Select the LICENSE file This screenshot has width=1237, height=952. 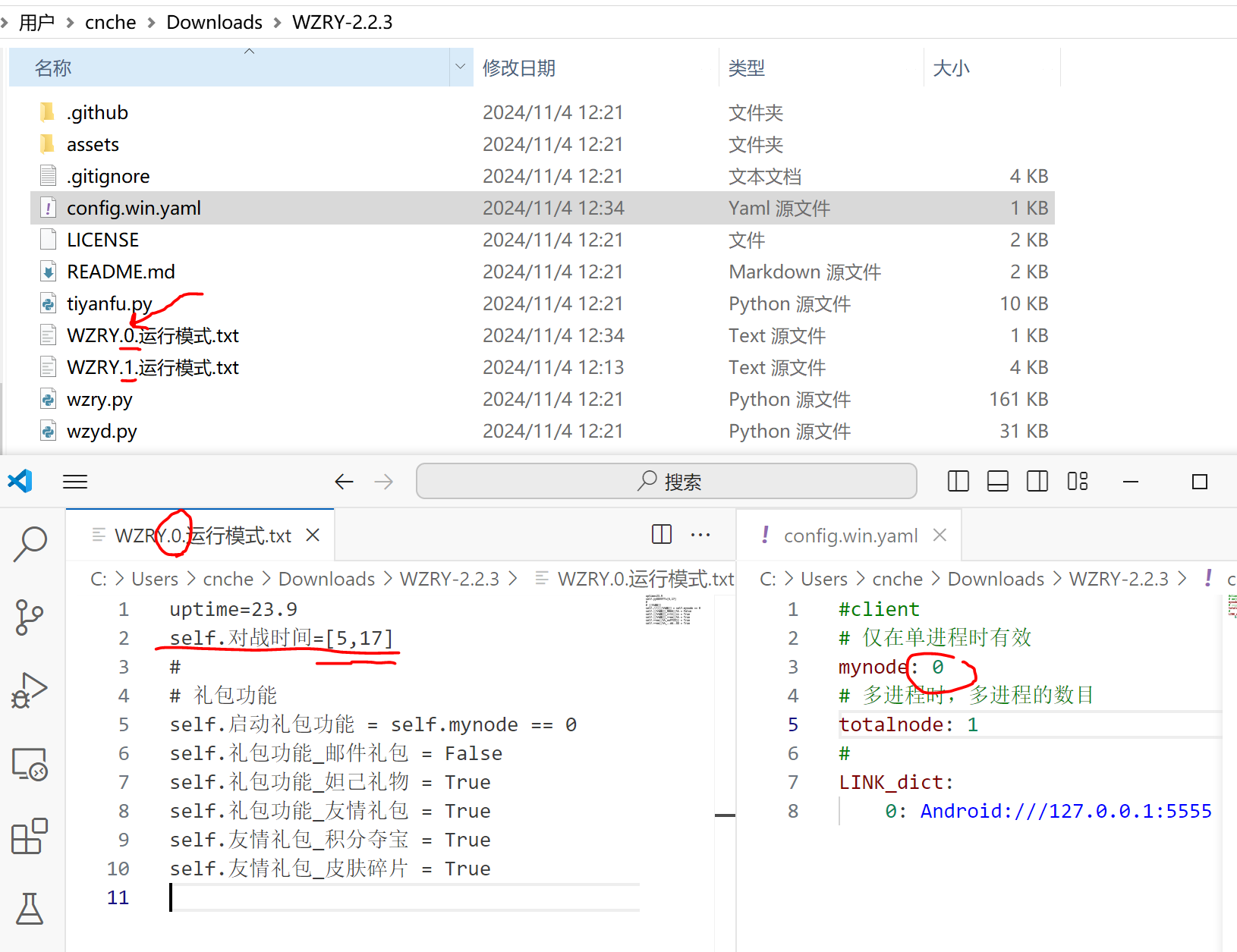pyautogui.click(x=102, y=240)
